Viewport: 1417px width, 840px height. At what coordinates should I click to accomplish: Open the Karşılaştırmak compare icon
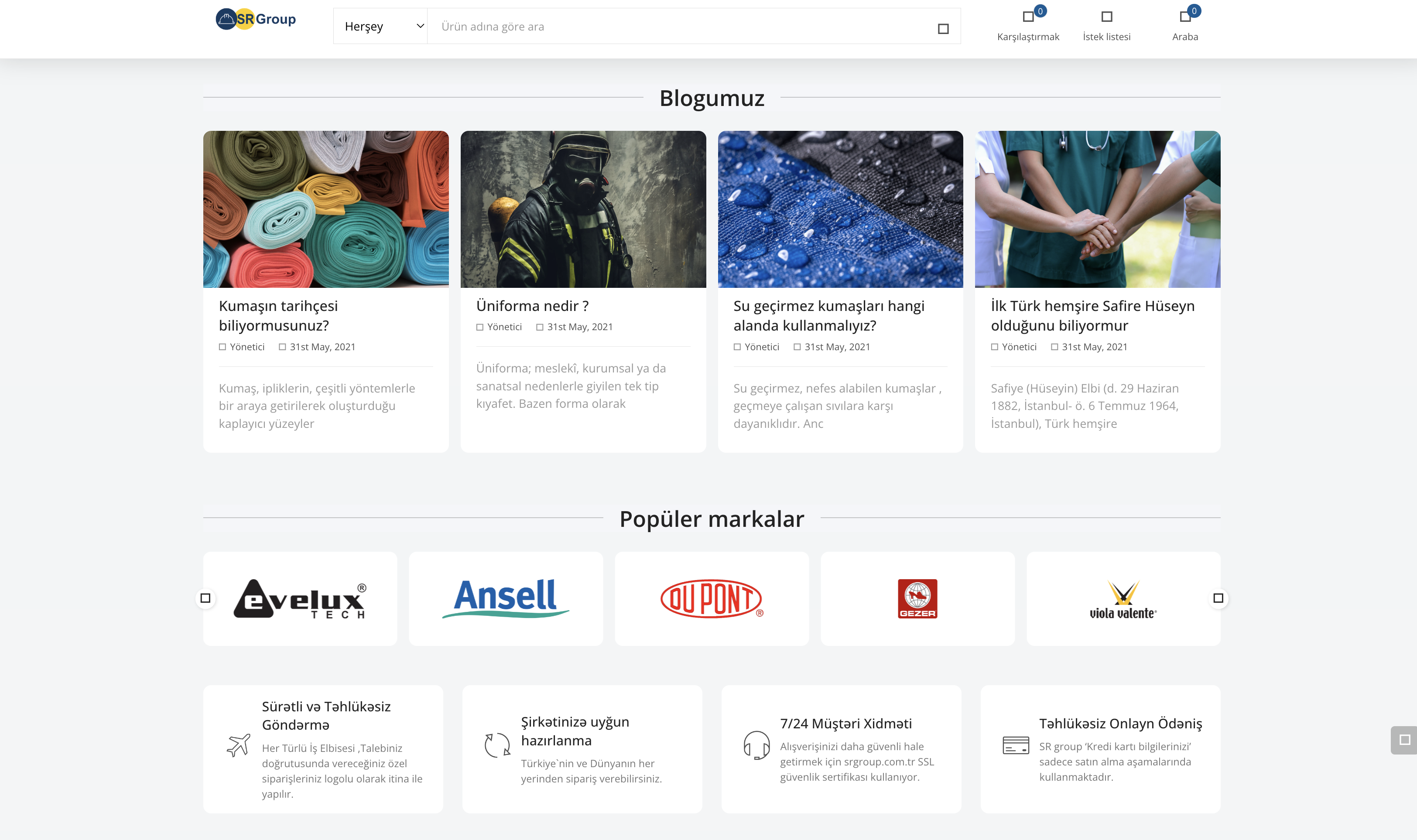click(x=1028, y=17)
